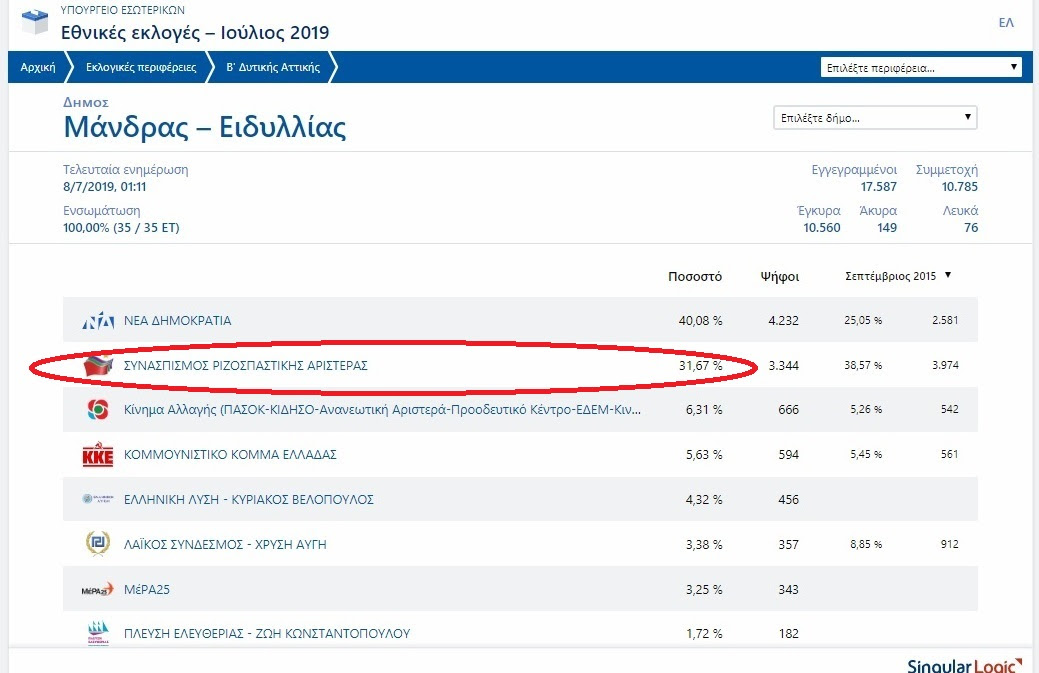Viewport: 1039px width, 673px height.
Task: Click the Plefsi Eleftherias ships logo
Action: click(x=98, y=633)
